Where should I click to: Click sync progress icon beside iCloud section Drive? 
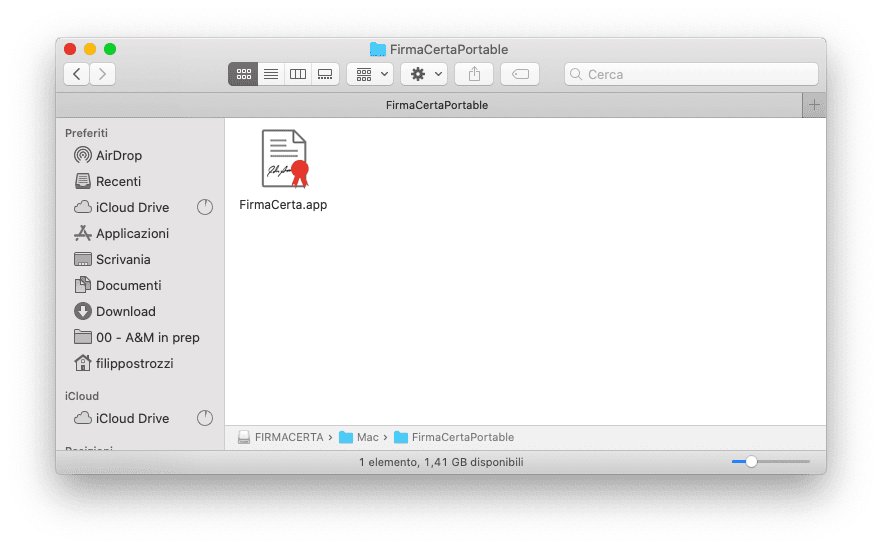click(205, 418)
